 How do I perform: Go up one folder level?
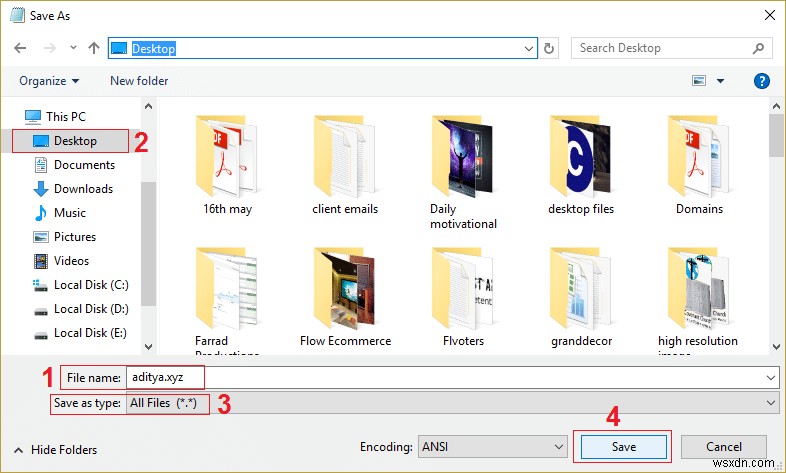[94, 48]
